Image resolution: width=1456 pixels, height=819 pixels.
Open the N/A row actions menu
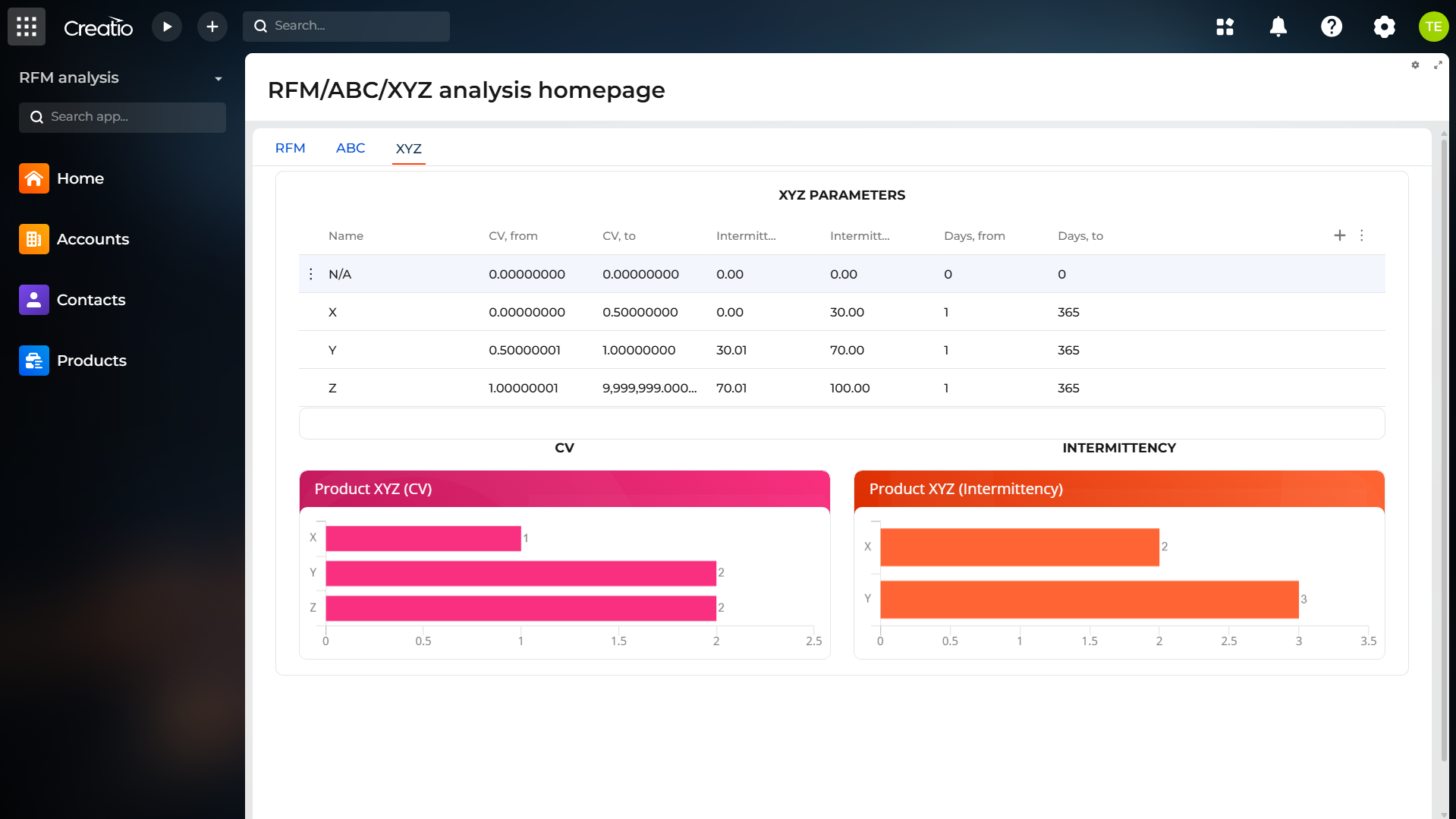311,274
